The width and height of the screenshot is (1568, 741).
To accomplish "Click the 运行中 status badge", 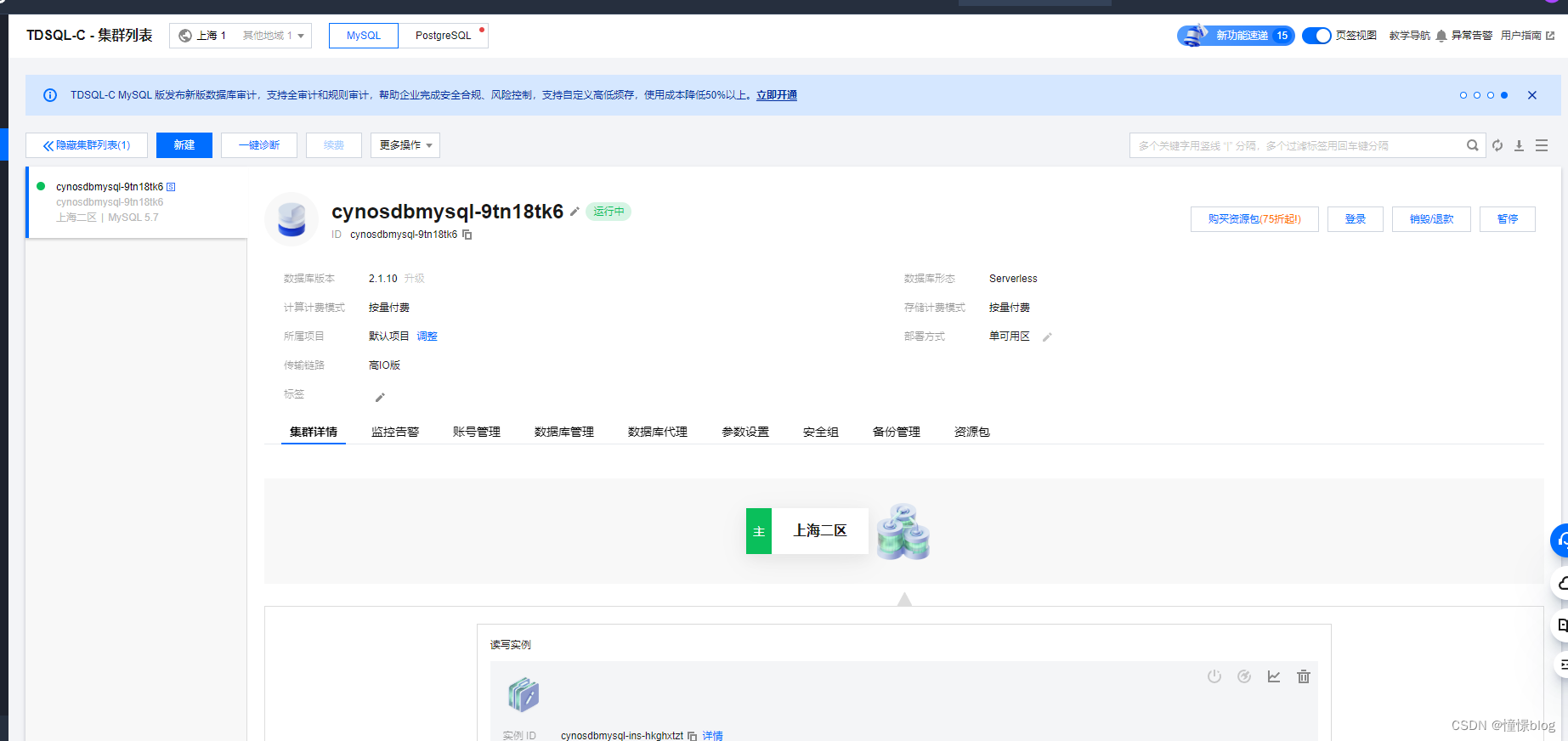I will click(x=609, y=212).
